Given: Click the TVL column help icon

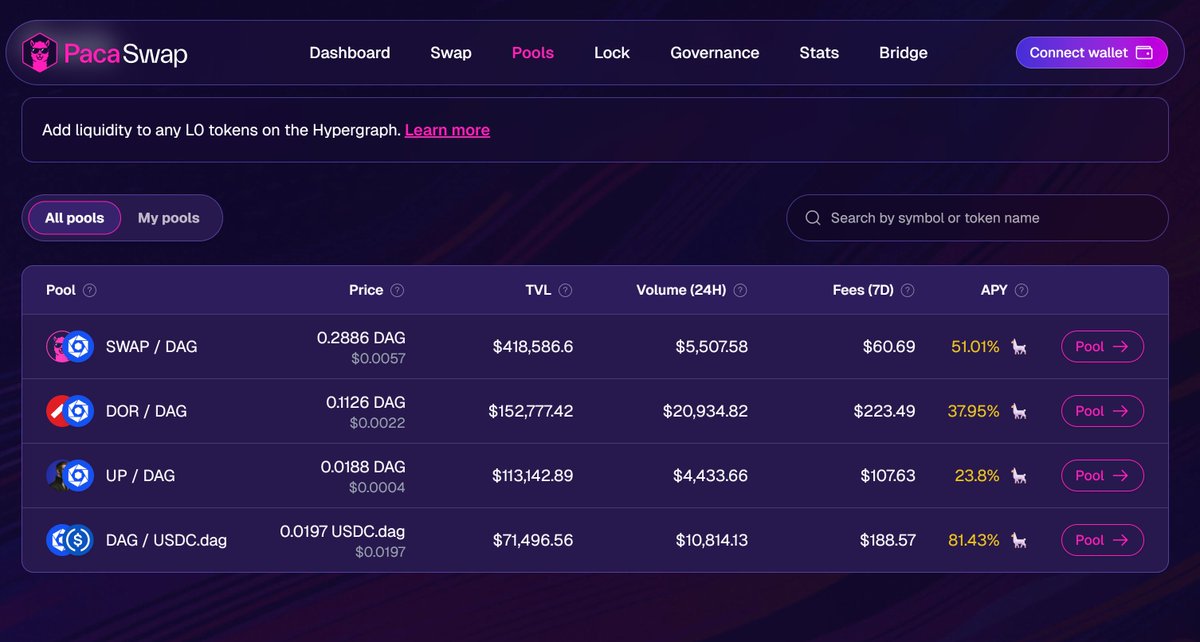Looking at the screenshot, I should pos(565,290).
